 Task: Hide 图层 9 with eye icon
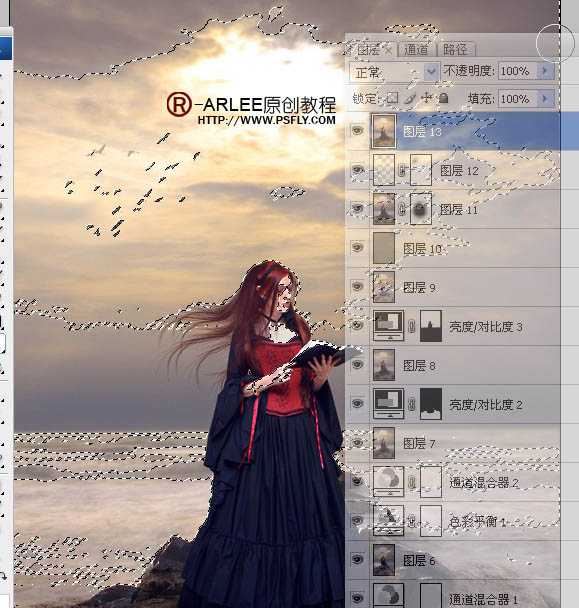tap(357, 286)
